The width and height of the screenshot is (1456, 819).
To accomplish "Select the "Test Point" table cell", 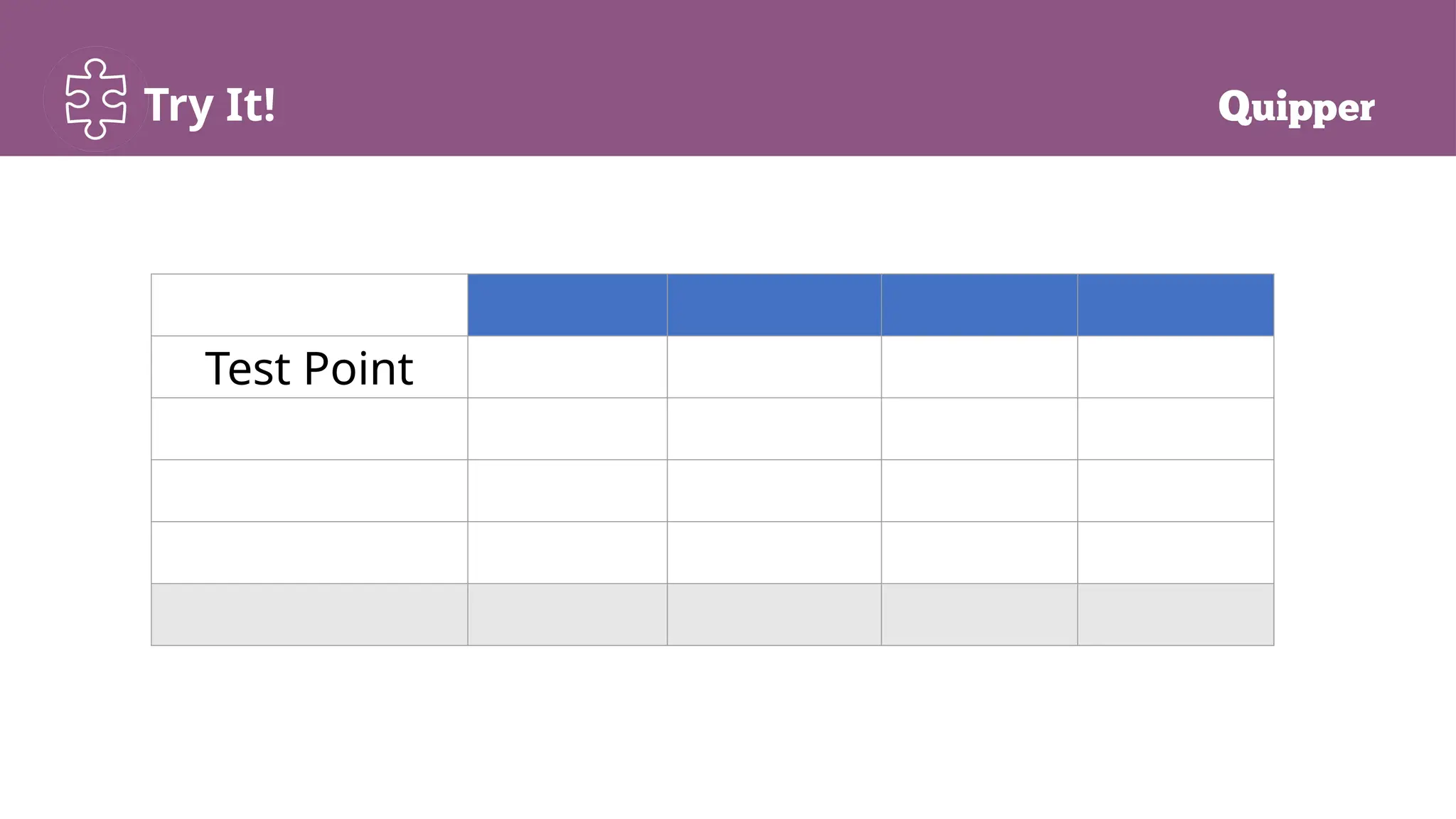I will click(309, 367).
